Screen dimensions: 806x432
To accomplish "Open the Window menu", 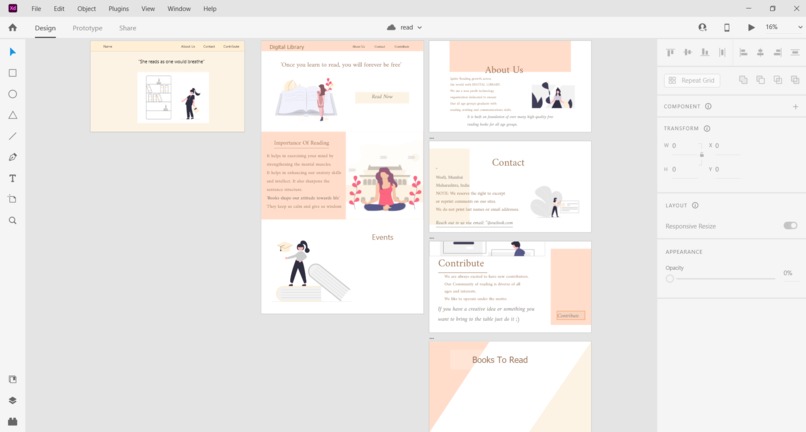I will tap(179, 9).
